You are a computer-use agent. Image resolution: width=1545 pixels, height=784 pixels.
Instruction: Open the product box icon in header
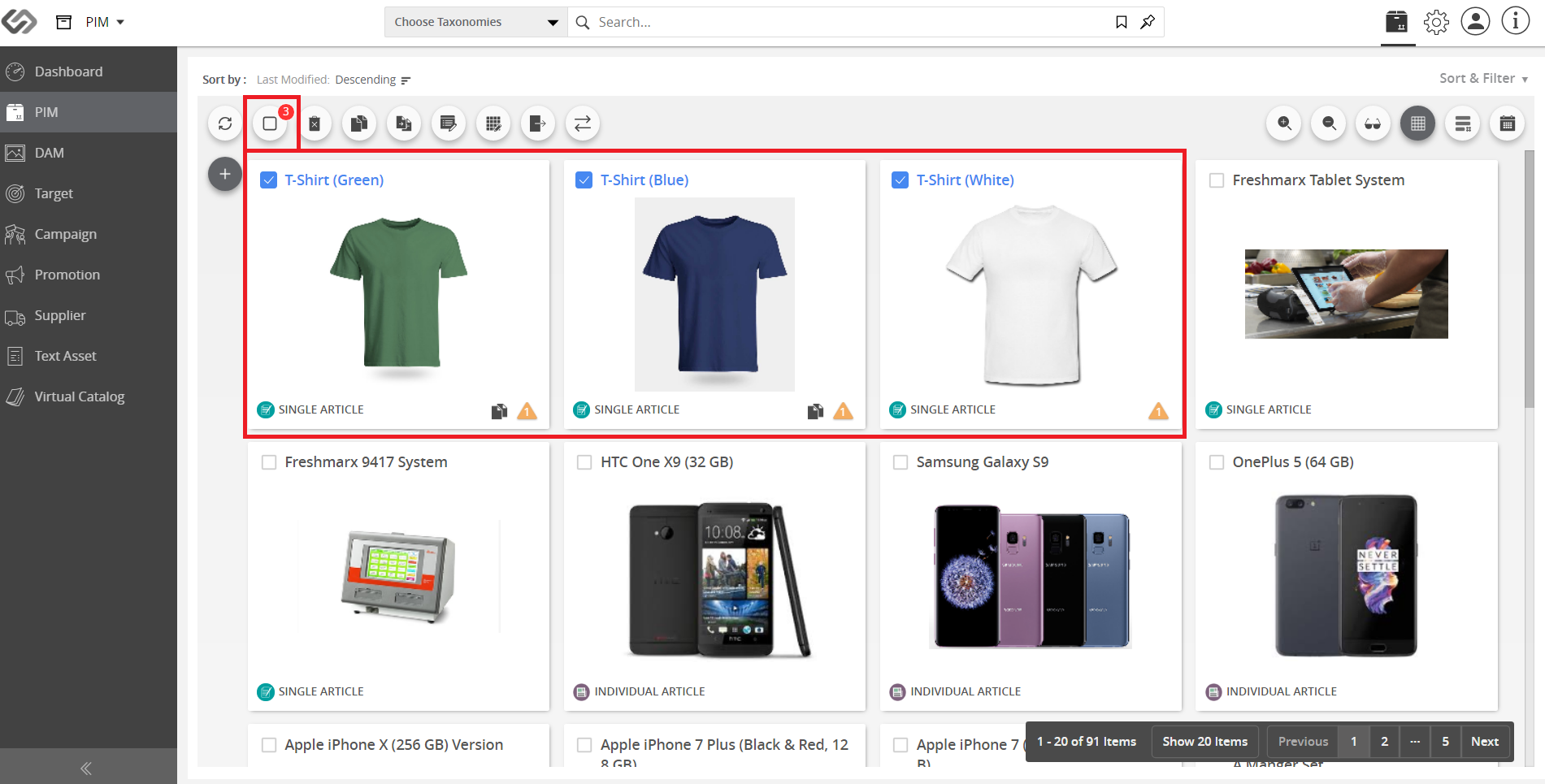(1397, 22)
